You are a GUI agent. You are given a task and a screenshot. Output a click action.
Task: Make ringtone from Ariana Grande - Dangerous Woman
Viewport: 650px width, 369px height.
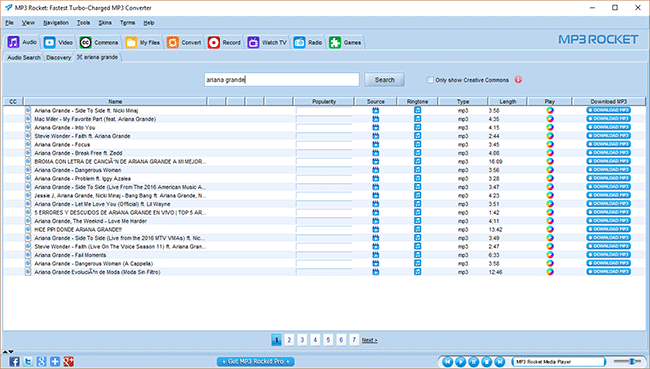click(x=417, y=170)
